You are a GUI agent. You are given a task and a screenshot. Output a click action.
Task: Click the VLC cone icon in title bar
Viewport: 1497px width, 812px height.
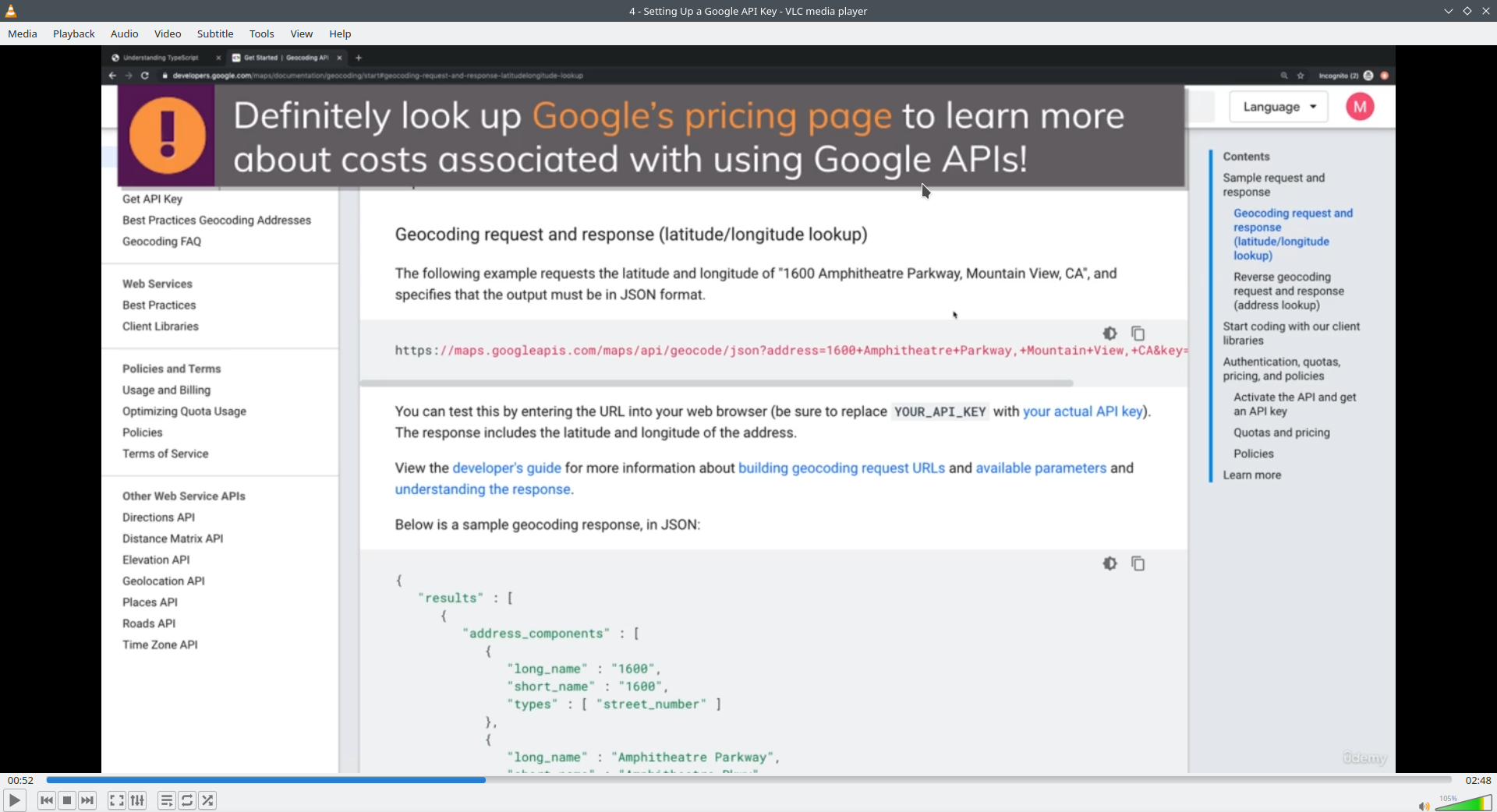(11, 11)
